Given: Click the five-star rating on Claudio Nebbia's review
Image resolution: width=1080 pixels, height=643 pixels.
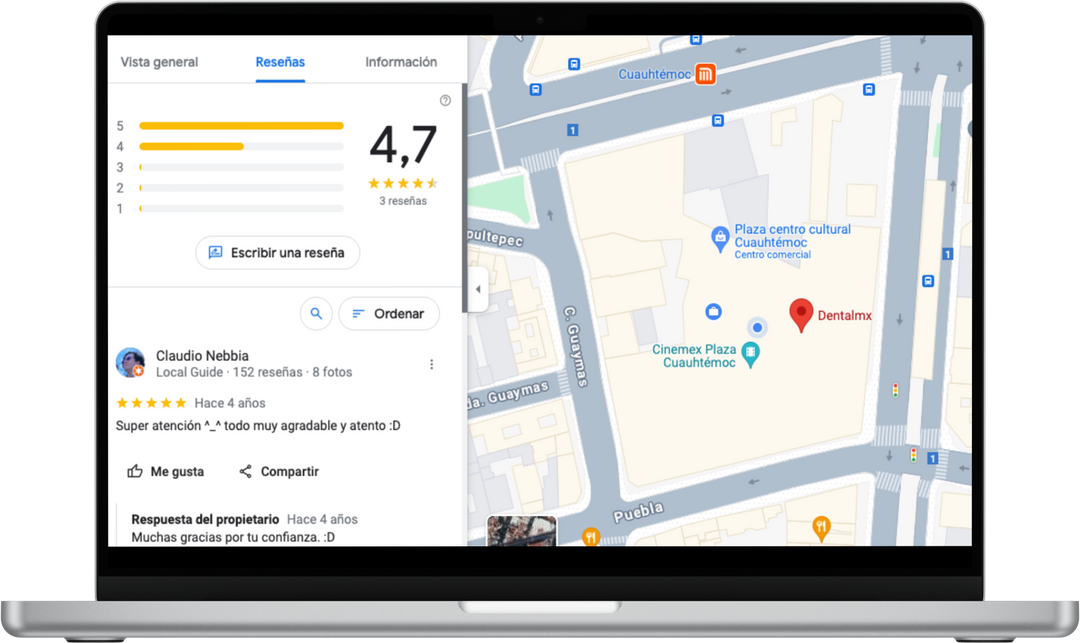Looking at the screenshot, I should tap(152, 403).
